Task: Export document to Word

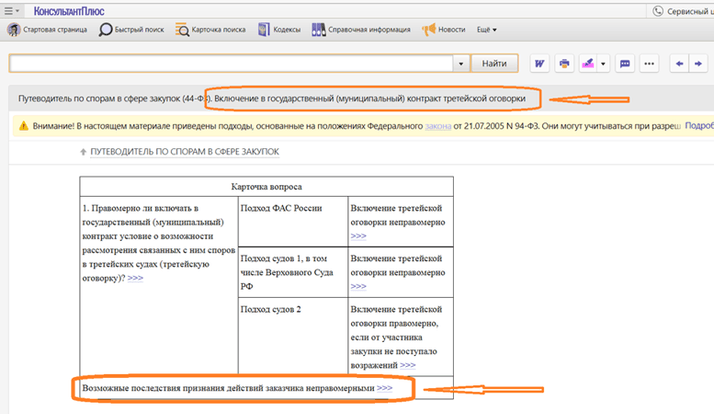Action: coord(539,63)
